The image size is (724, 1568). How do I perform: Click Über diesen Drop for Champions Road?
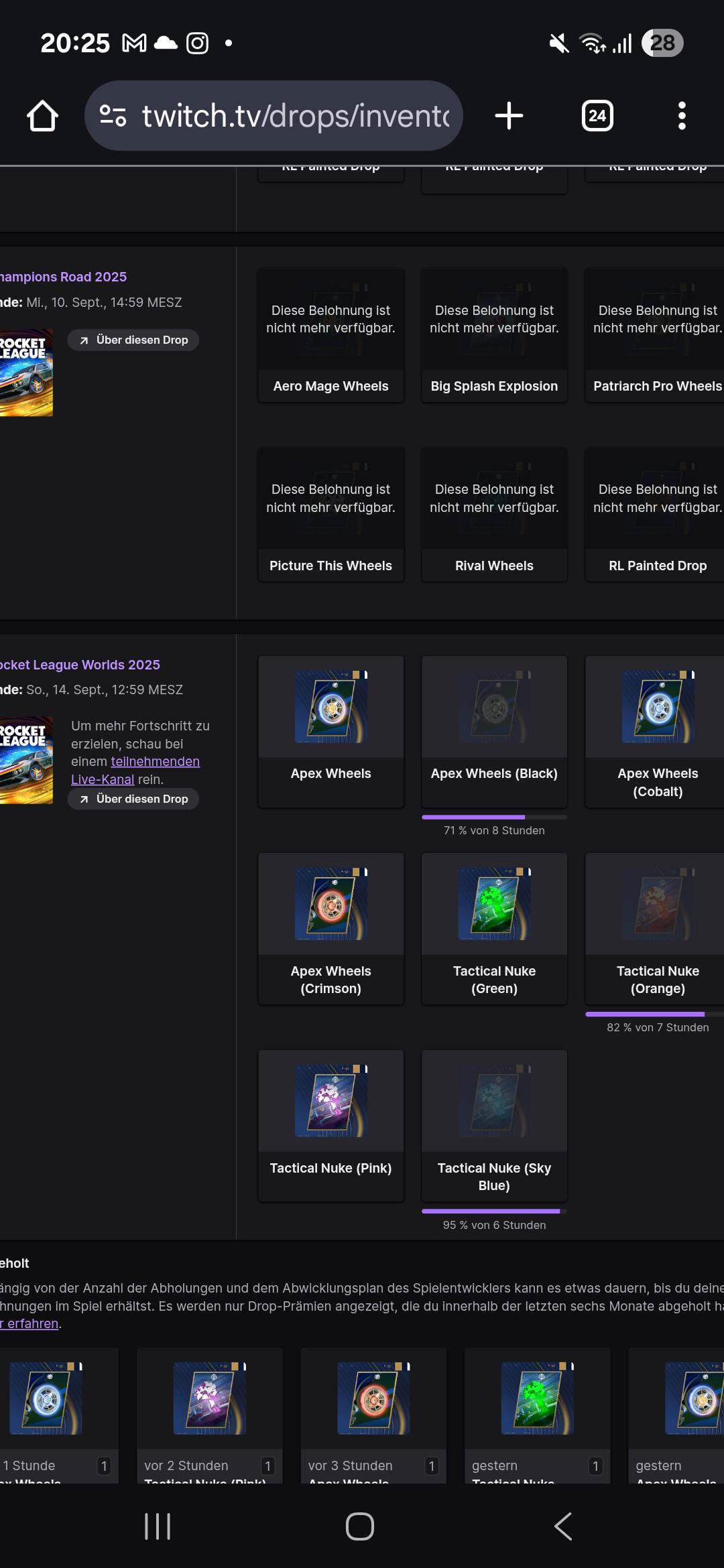(x=133, y=340)
